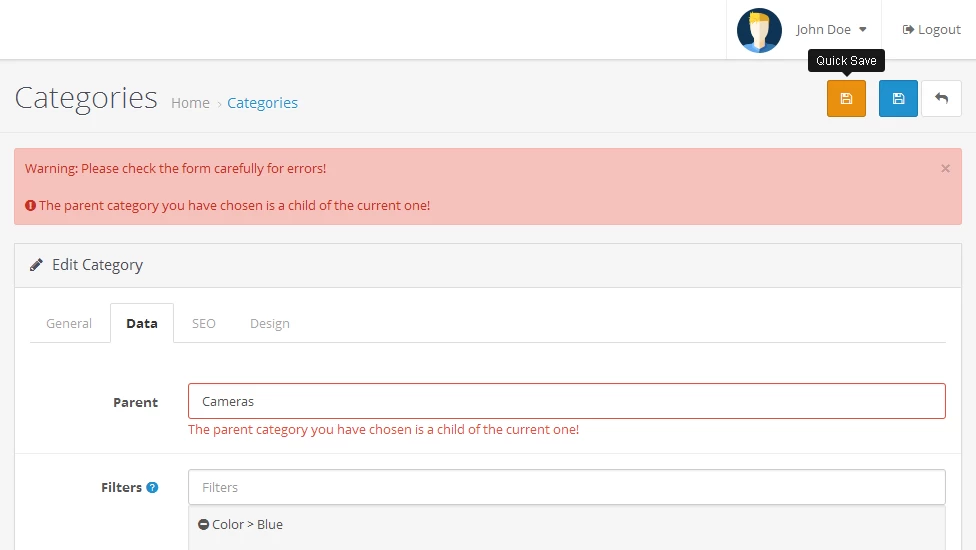Expand the dropdown caret next to John Doe
Screen dimensions: 976x550
(863, 29)
